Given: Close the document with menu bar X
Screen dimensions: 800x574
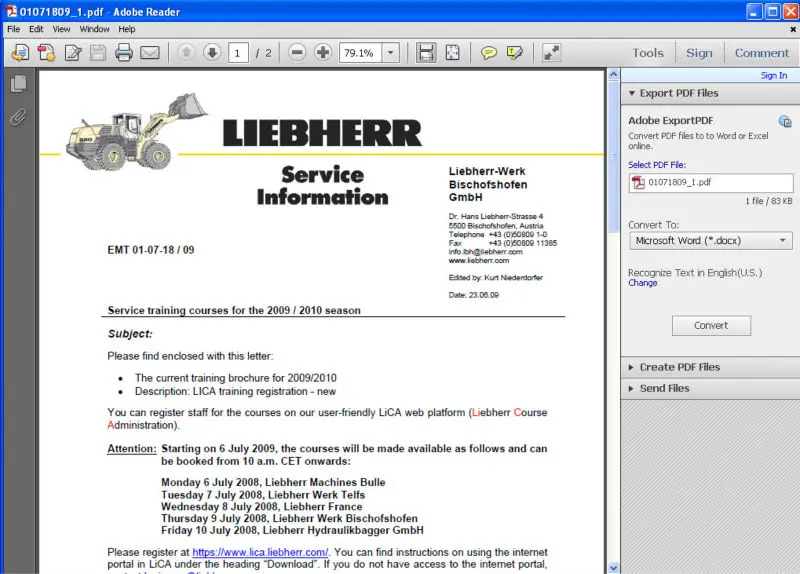Looking at the screenshot, I should (793, 30).
